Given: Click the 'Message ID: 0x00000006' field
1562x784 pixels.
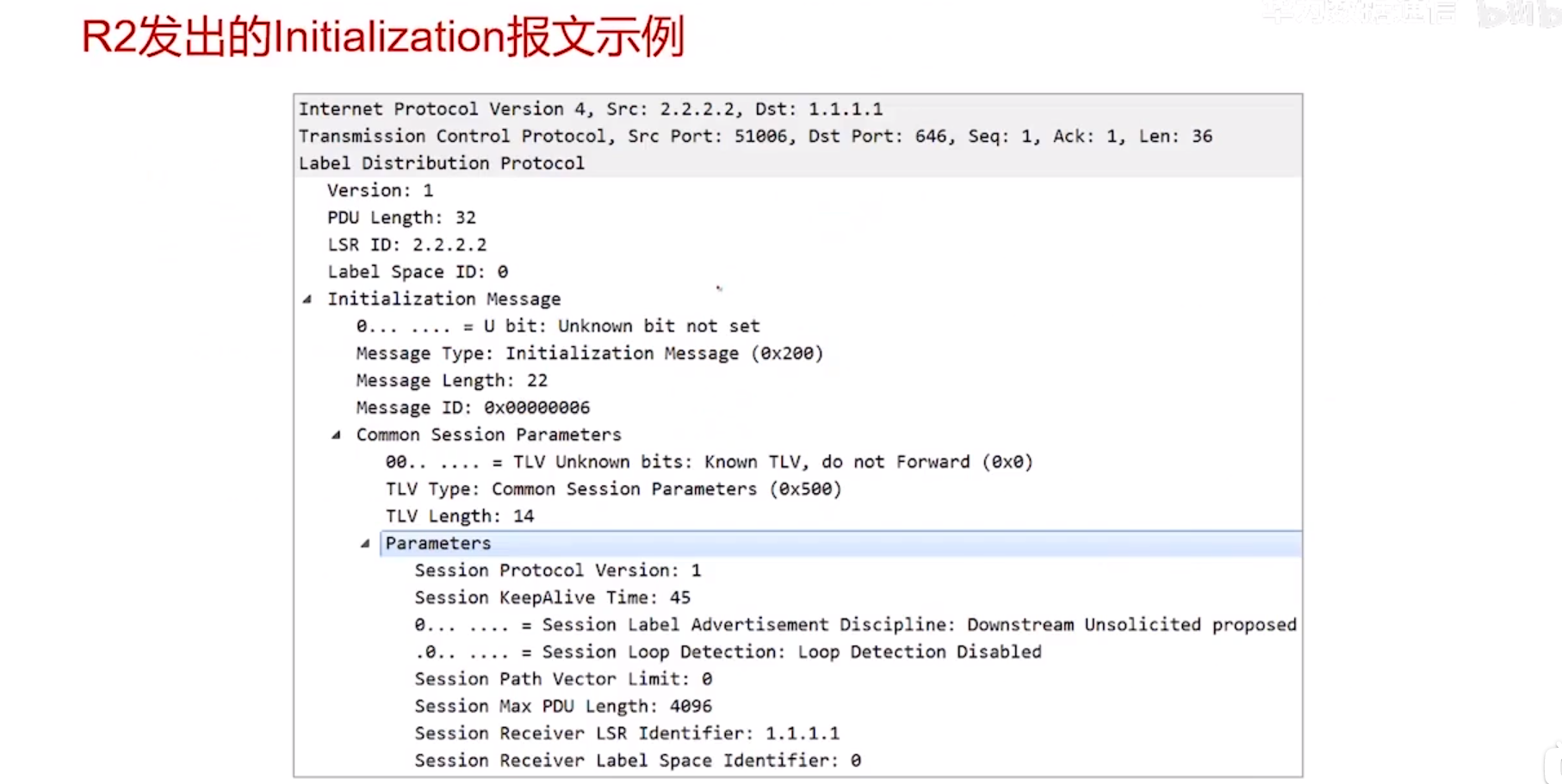Looking at the screenshot, I should (473, 408).
